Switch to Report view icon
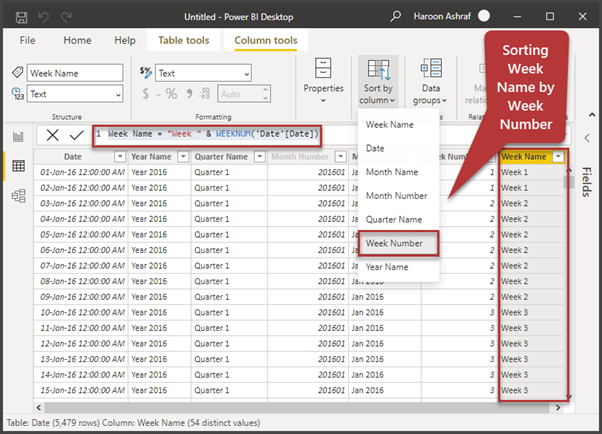This screenshot has width=602, height=434. click(18, 137)
